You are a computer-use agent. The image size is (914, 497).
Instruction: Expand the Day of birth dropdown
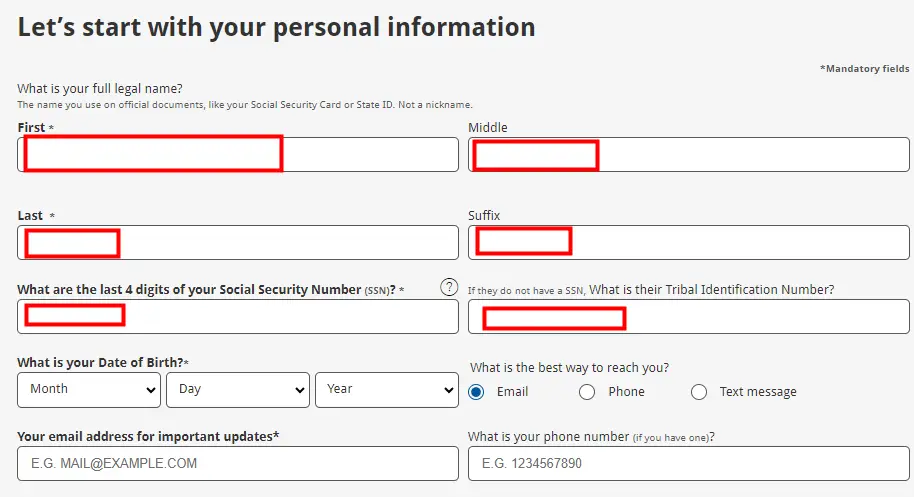coord(238,390)
